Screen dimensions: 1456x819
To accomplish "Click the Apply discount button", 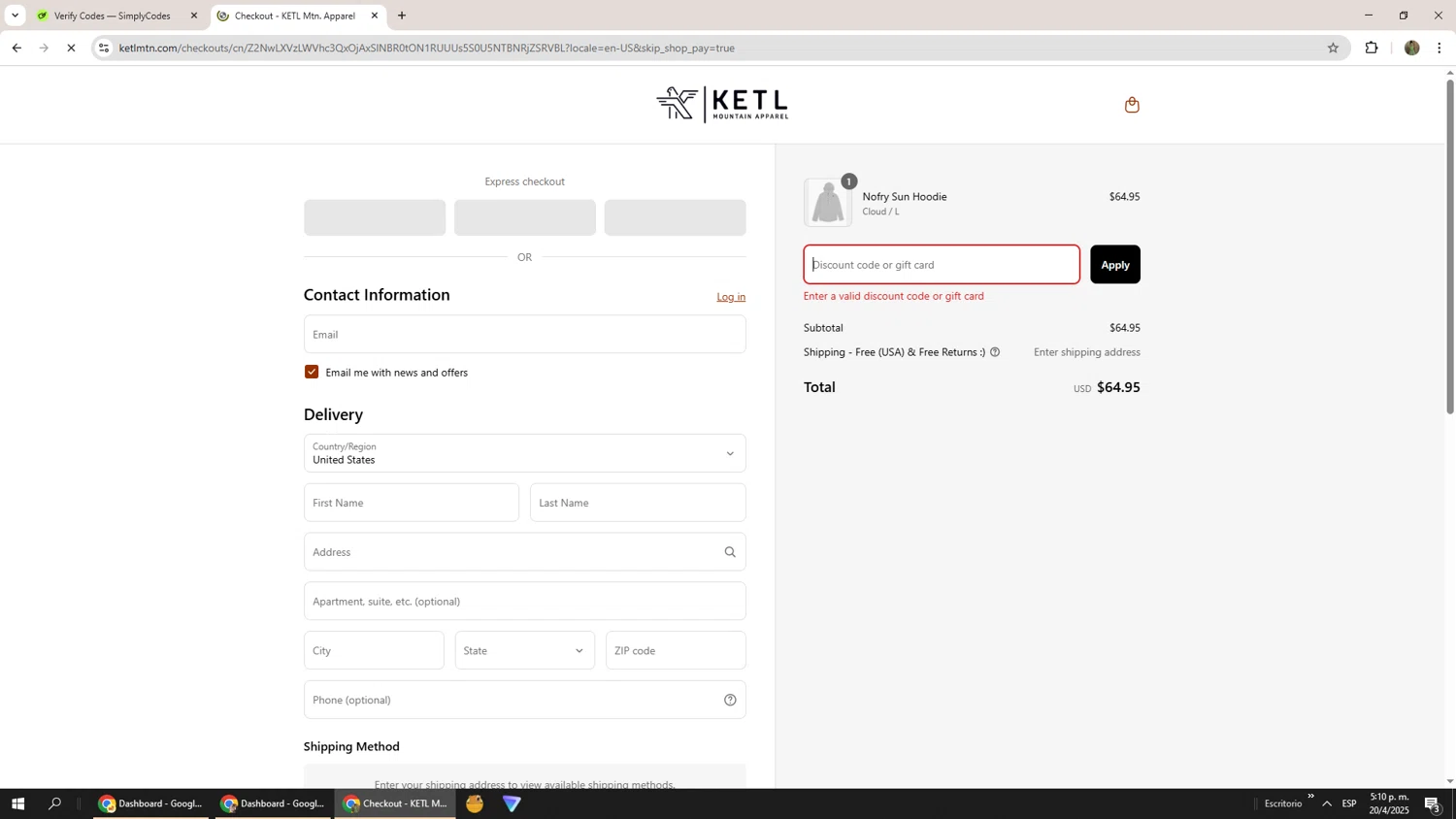I will 1115,265.
